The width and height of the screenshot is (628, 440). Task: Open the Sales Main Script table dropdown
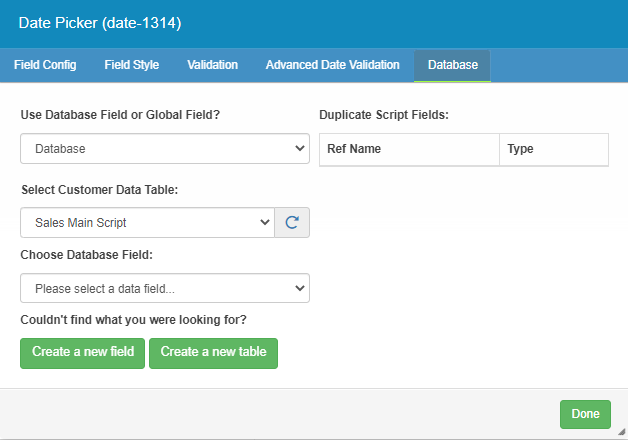point(147,223)
